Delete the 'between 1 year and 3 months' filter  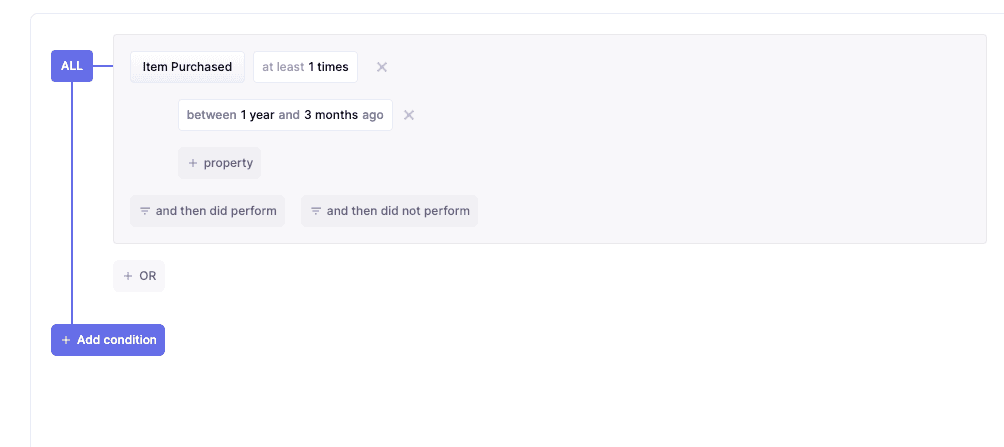(x=409, y=115)
